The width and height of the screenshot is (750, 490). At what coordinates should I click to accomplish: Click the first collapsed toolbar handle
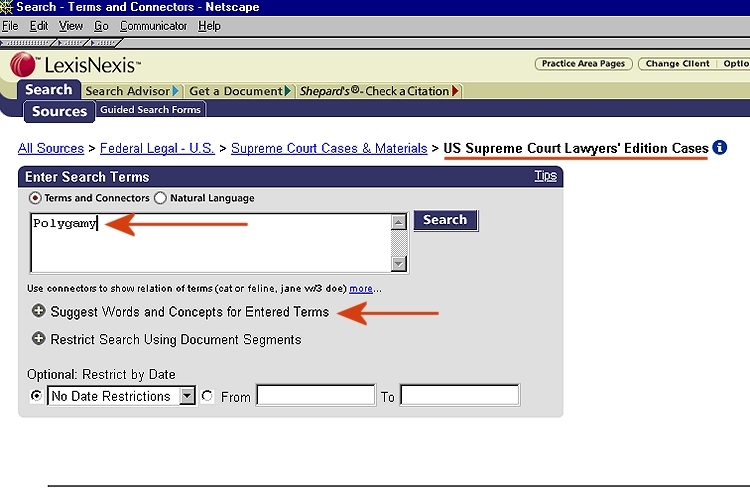[x=27, y=43]
